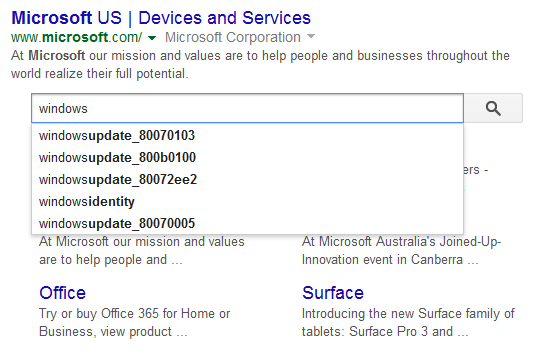Open the Microsoft US Devices and Services title
Image resolution: width=548 pixels, height=362 pixels.
161,18
